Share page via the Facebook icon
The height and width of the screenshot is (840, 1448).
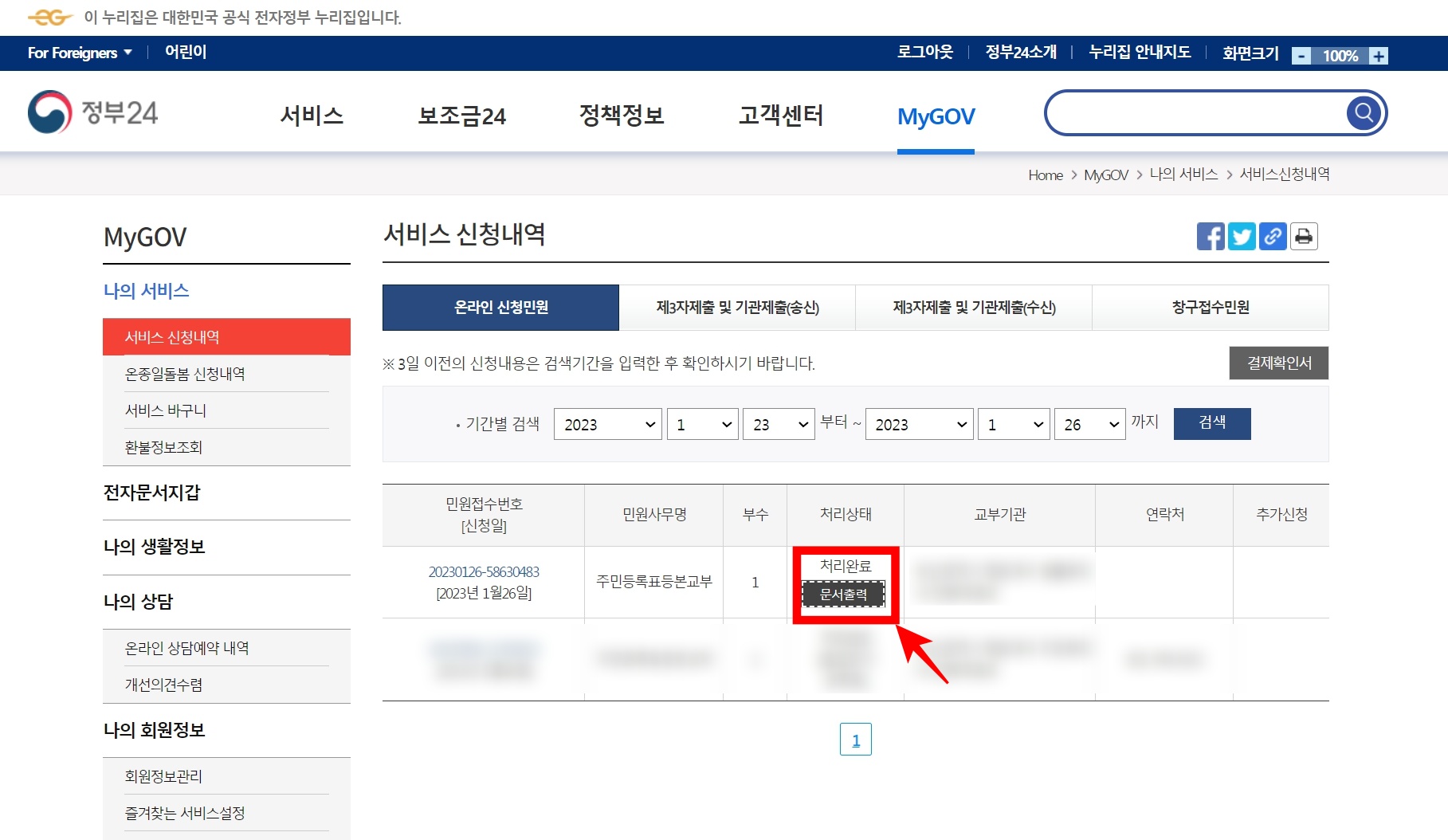pos(1212,236)
